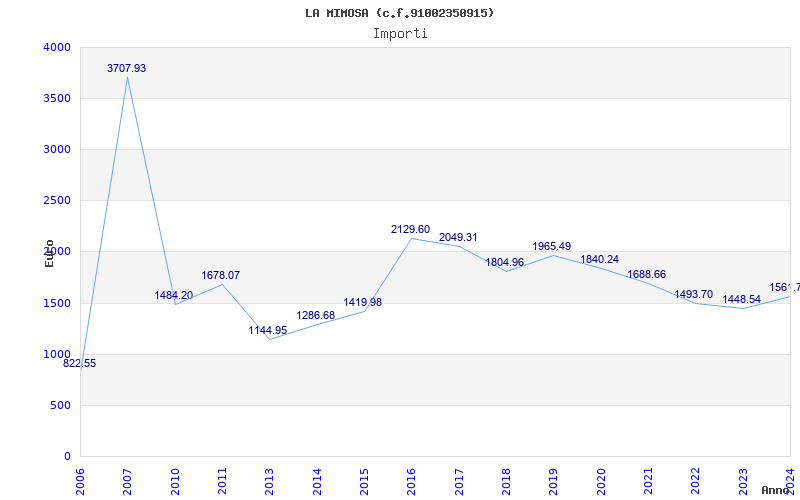Click the 2011 x-axis year label
800x500 pixels.
222,482
